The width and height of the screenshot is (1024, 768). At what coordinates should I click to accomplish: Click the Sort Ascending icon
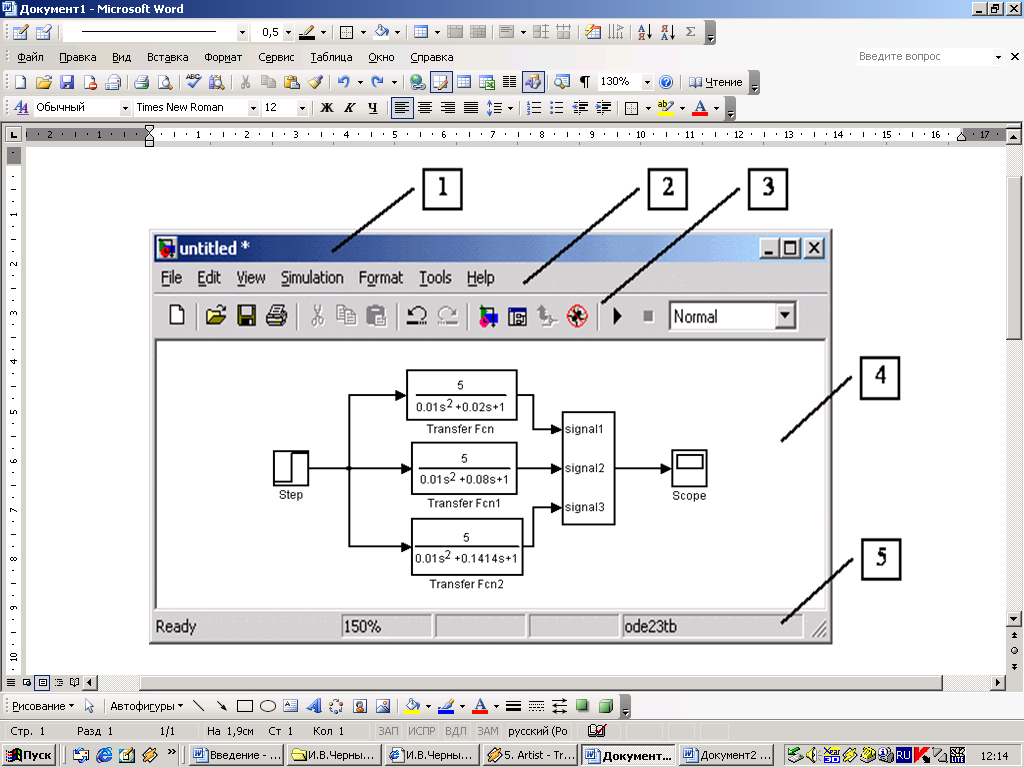pos(644,32)
